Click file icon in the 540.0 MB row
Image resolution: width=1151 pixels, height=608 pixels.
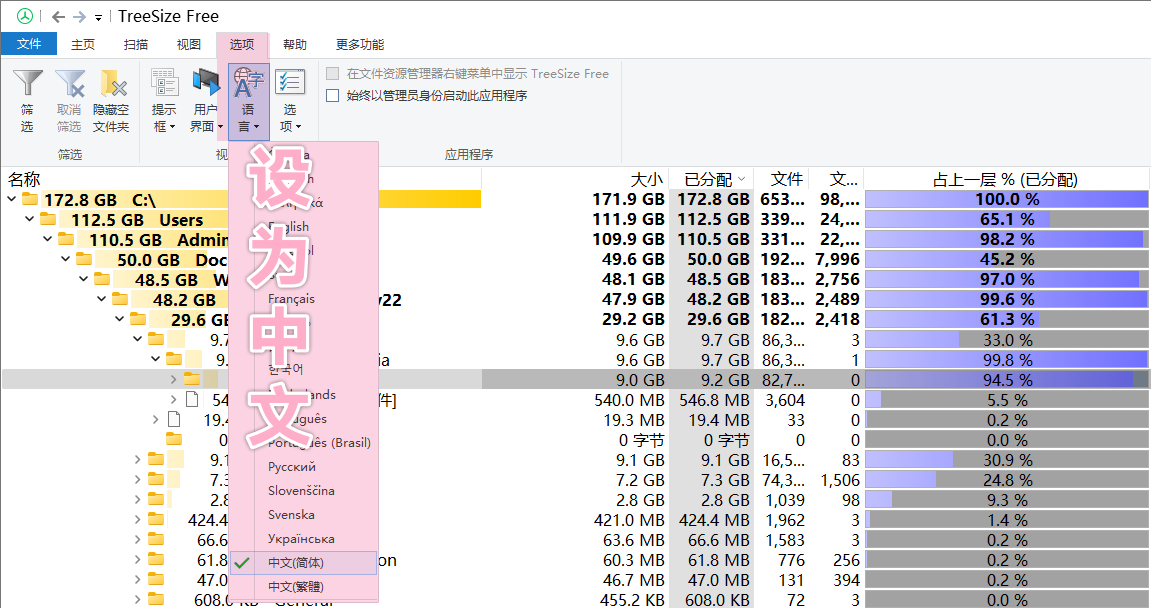coord(192,399)
